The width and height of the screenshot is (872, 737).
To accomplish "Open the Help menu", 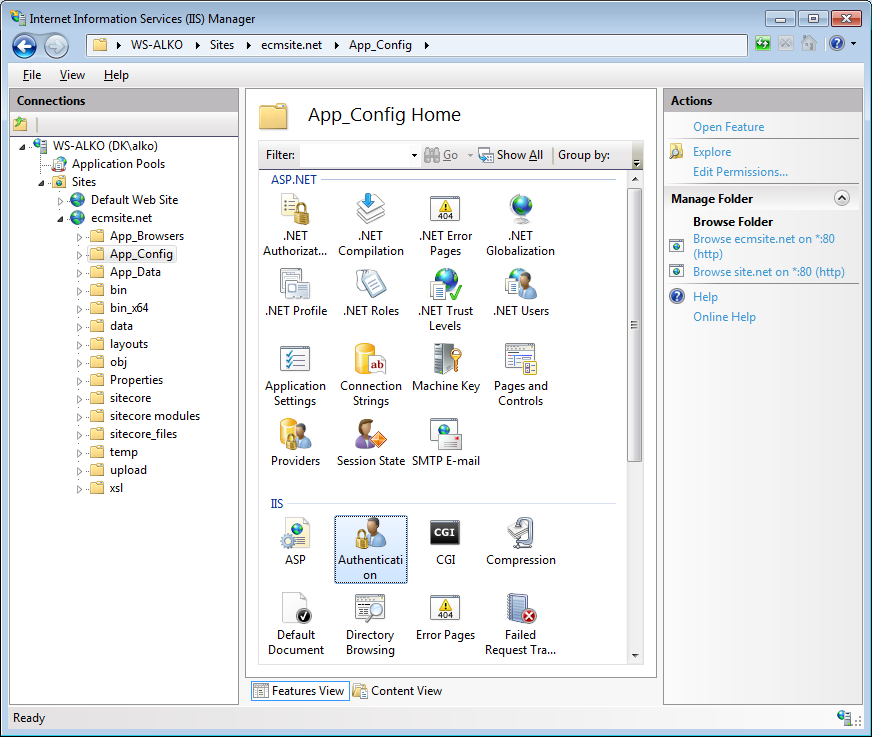I will [116, 75].
